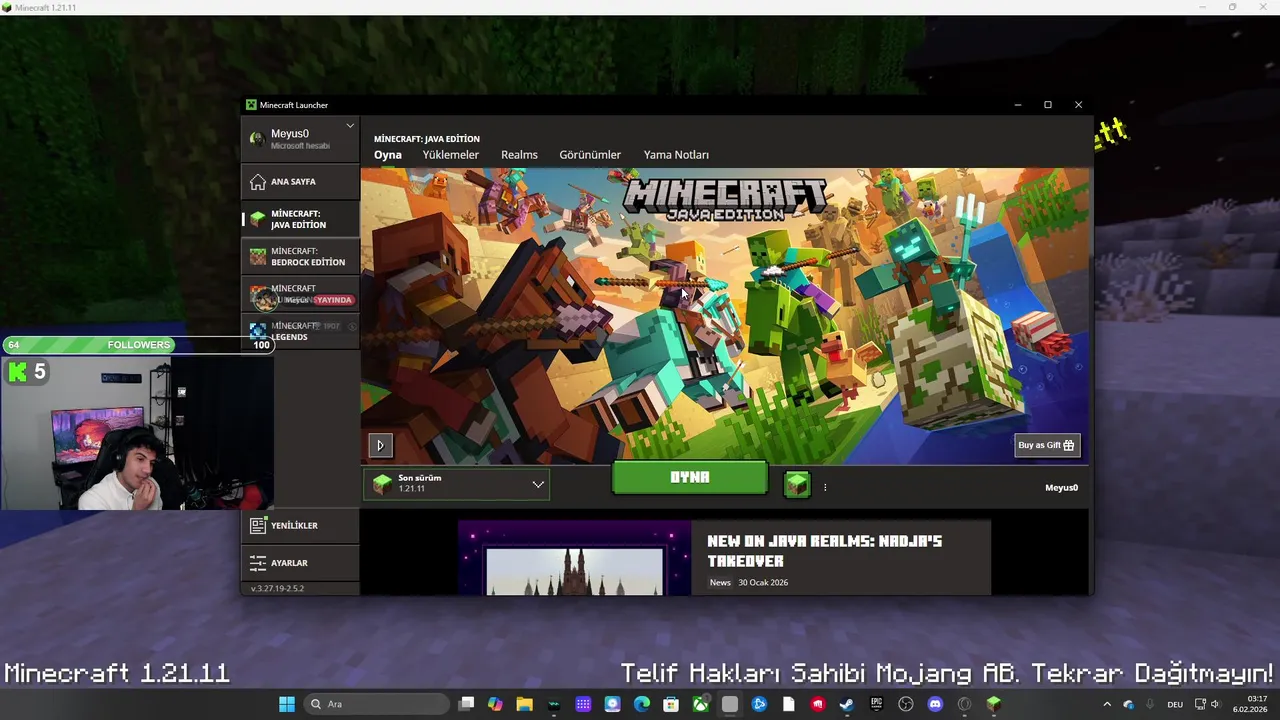
Task: Open Microsoft Edge from the taskbar
Action: [x=642, y=704]
